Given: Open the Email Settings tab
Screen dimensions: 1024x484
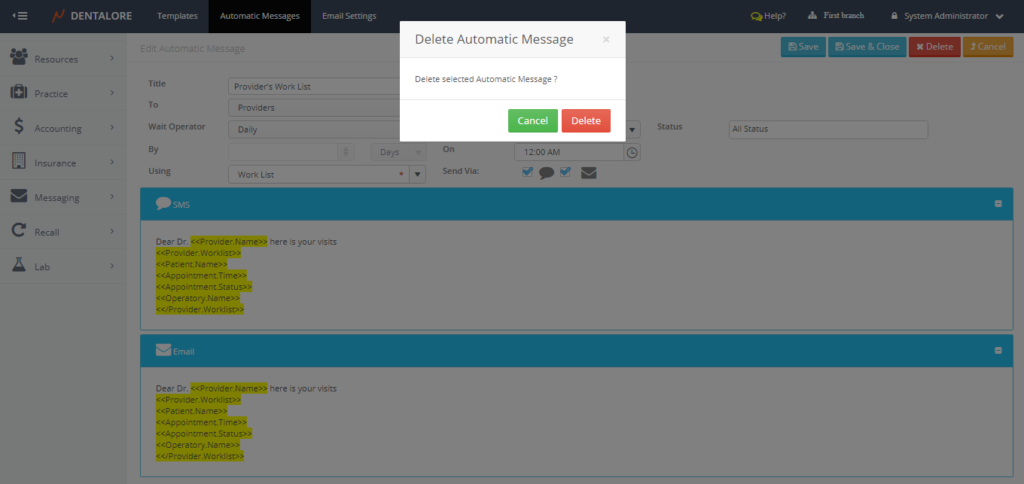Looking at the screenshot, I should (349, 16).
